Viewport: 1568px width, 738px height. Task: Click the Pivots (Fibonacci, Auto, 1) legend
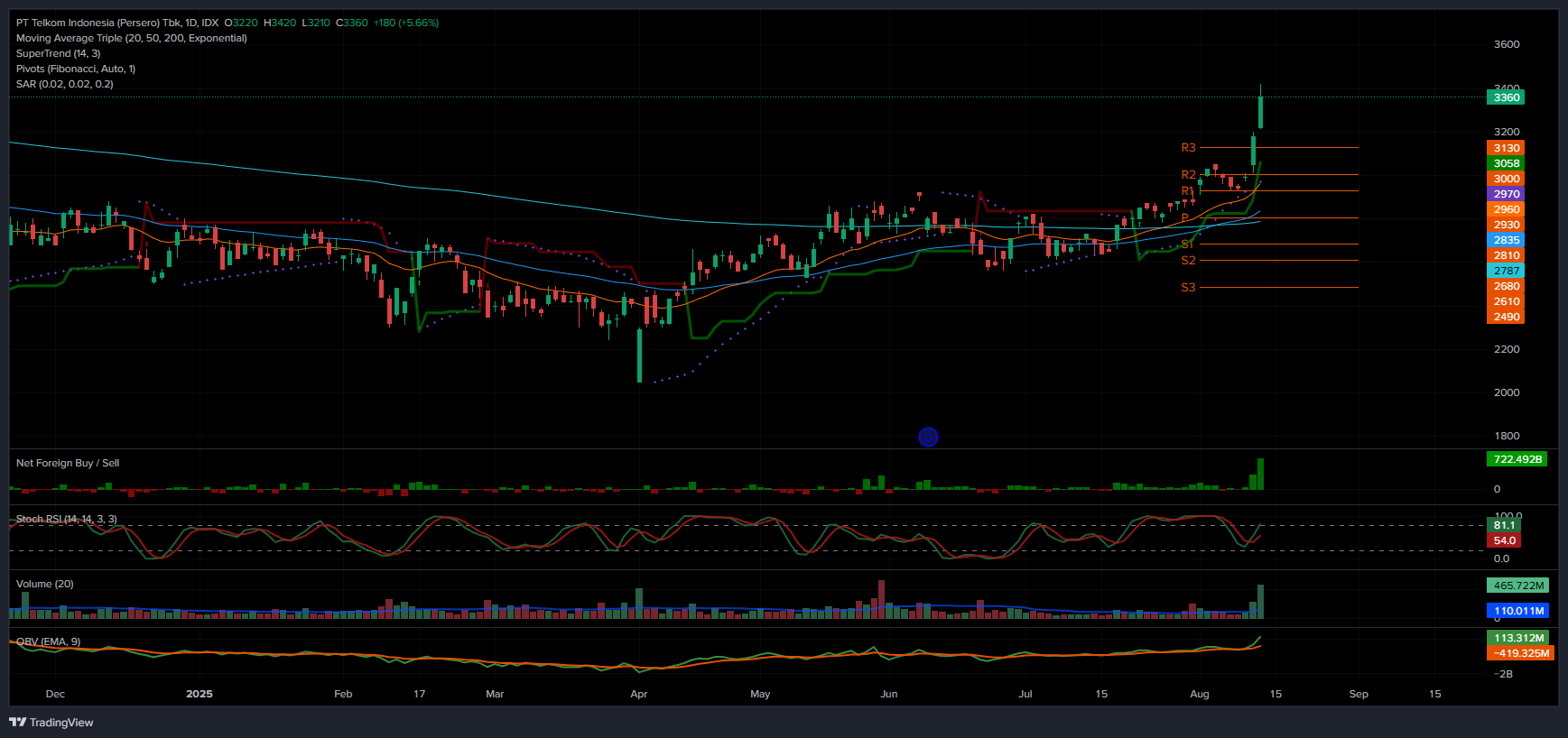[76, 69]
